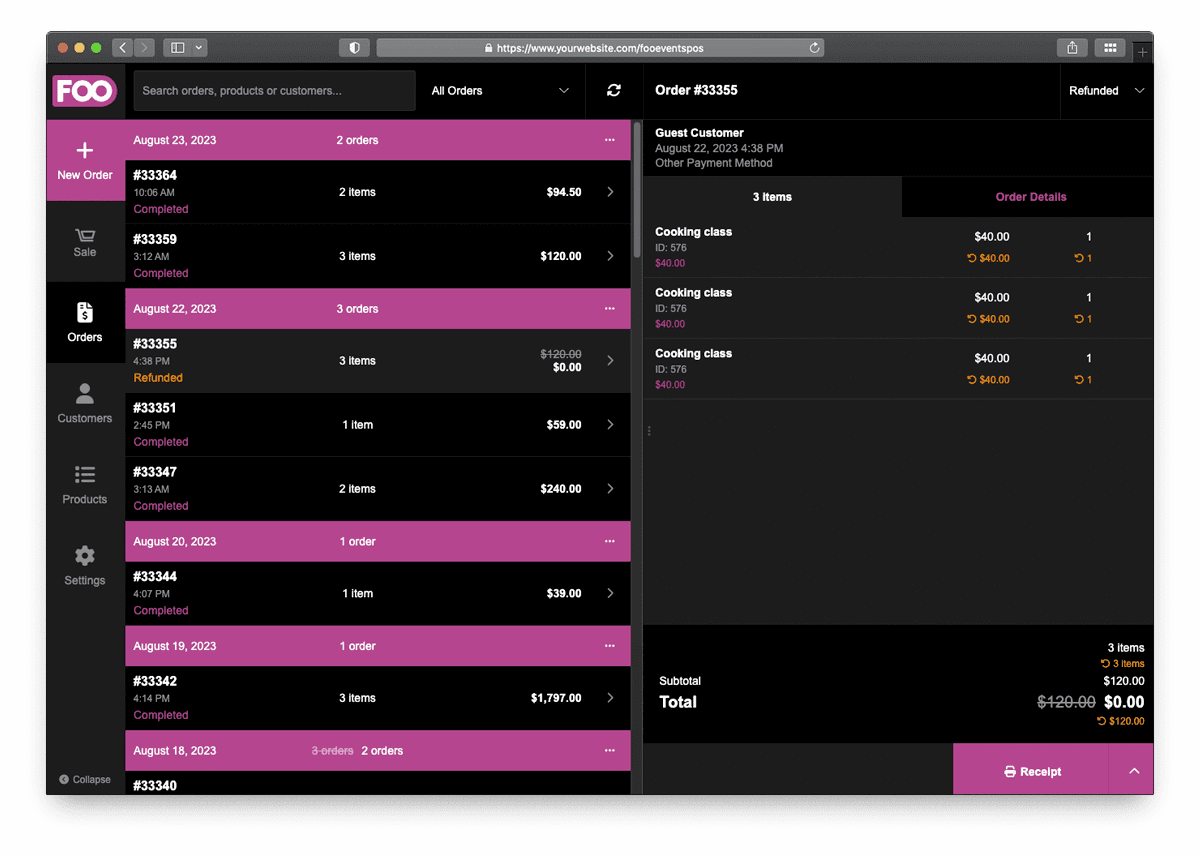Screen dimensions: 1200x856
Task: Select the Sale shopping cart icon
Action: [85, 236]
